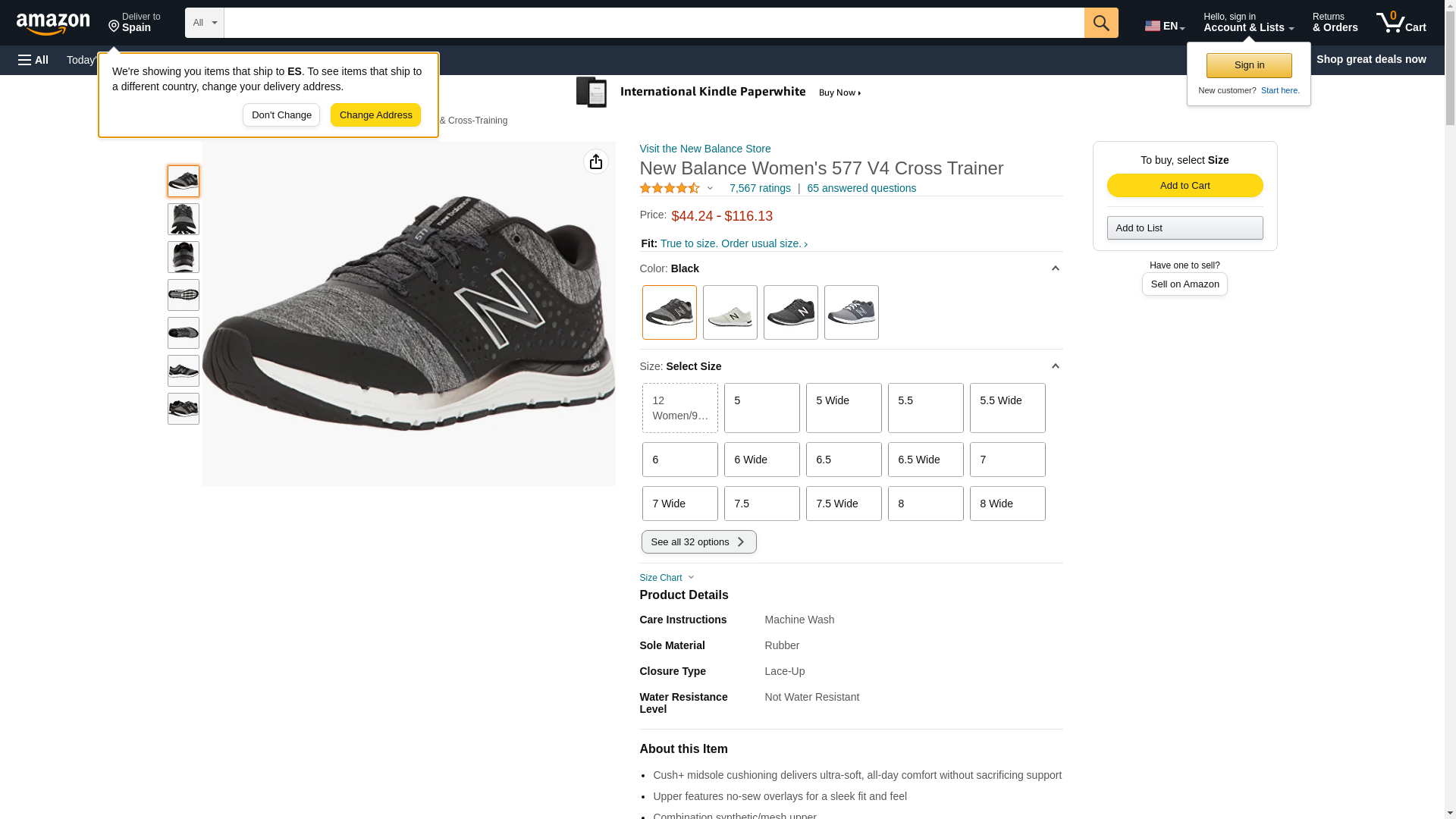Click the star rating icons
Viewport: 1456px width, 819px height.
(669, 188)
